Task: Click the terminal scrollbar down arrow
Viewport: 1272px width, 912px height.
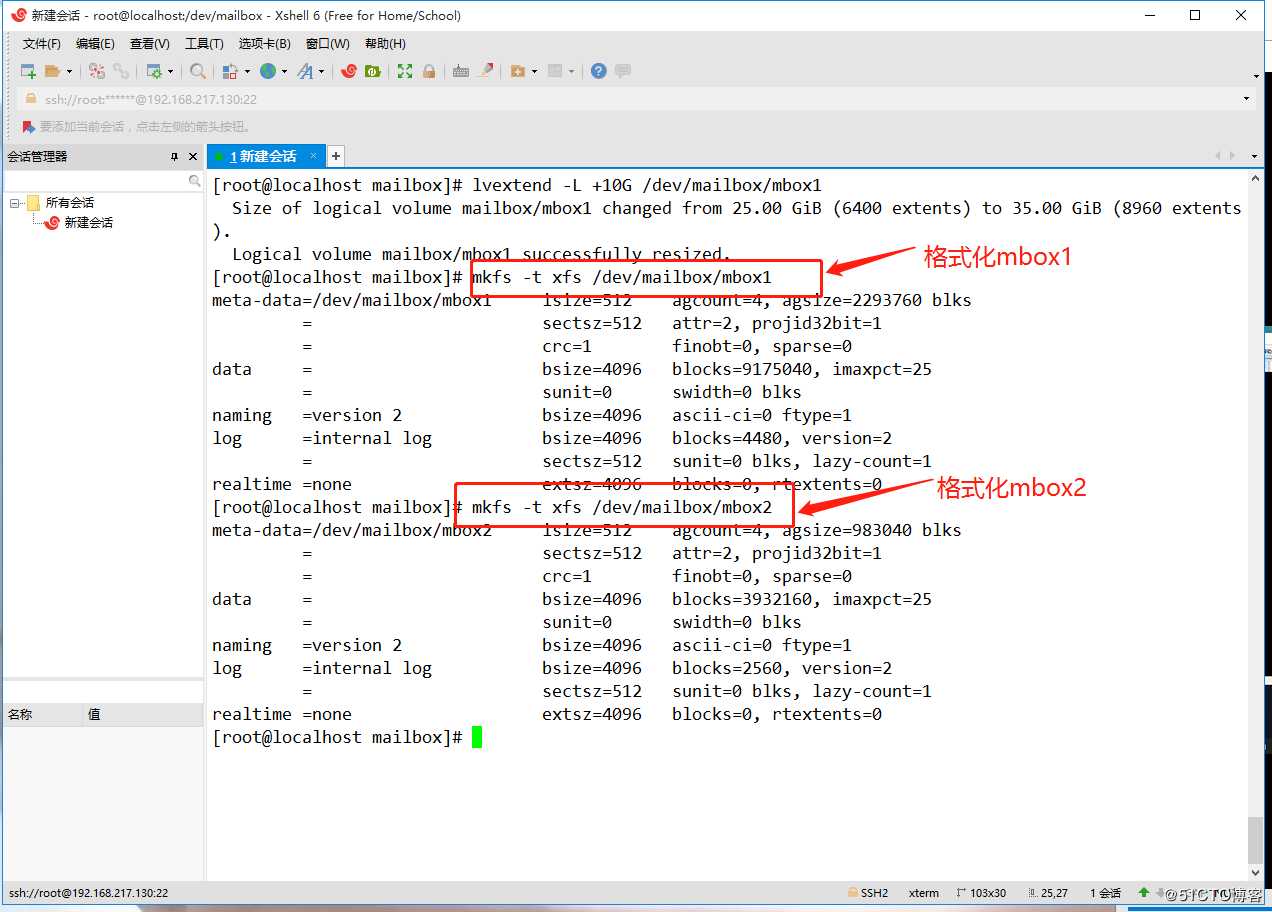Action: [1256, 871]
